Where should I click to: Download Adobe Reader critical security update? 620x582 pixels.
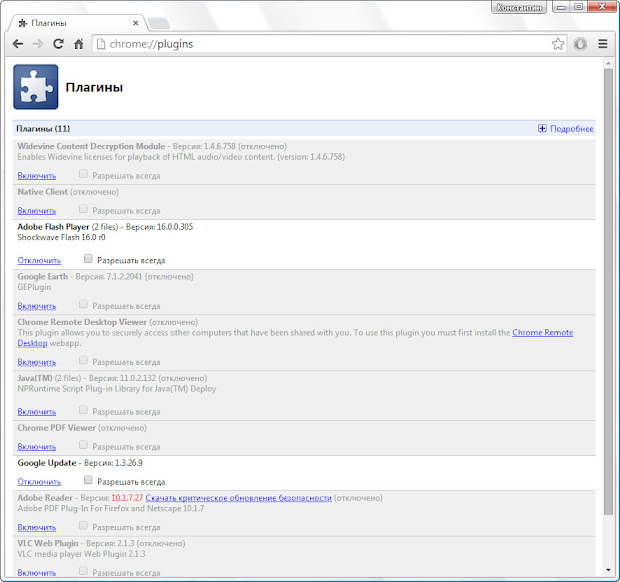[238, 498]
